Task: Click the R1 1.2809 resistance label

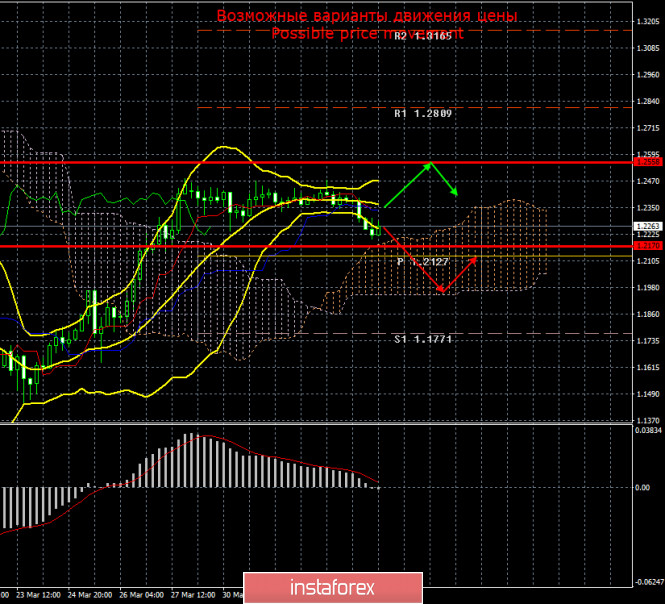Action: pos(423,113)
